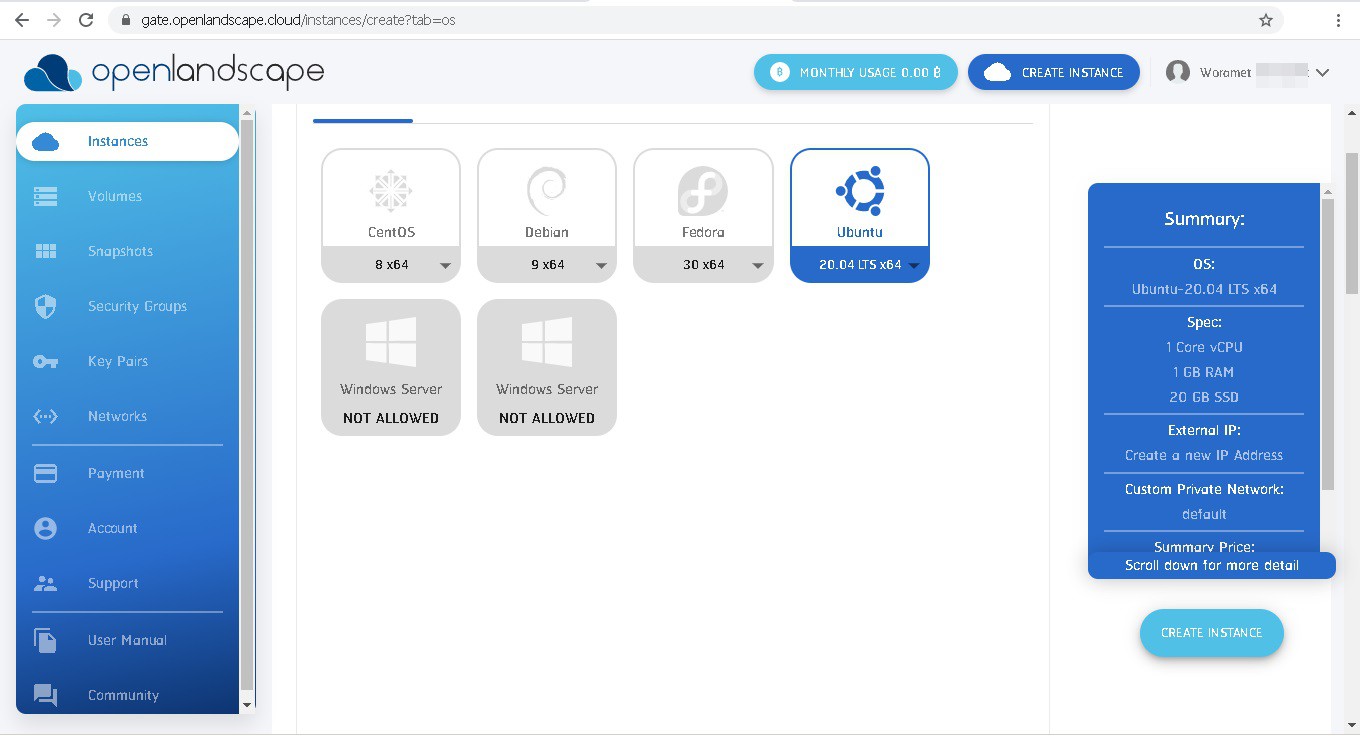Click the MONTHLY USAGE button
This screenshot has height=736, width=1360.
(x=856, y=72)
